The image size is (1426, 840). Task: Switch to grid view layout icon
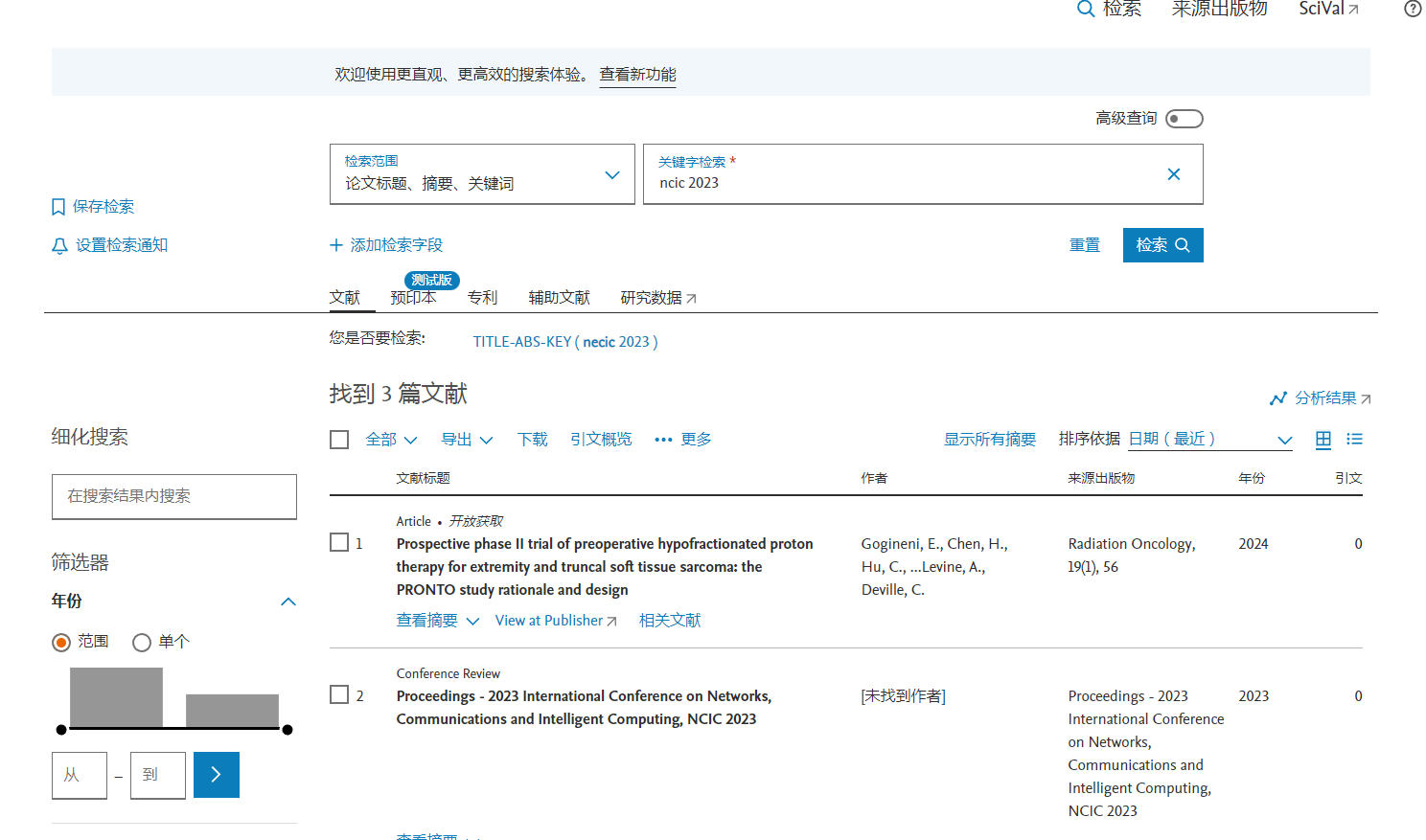1323,440
